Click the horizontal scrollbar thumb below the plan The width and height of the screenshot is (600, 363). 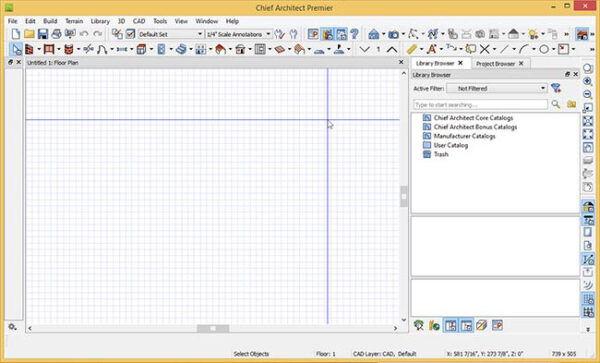tap(213, 328)
